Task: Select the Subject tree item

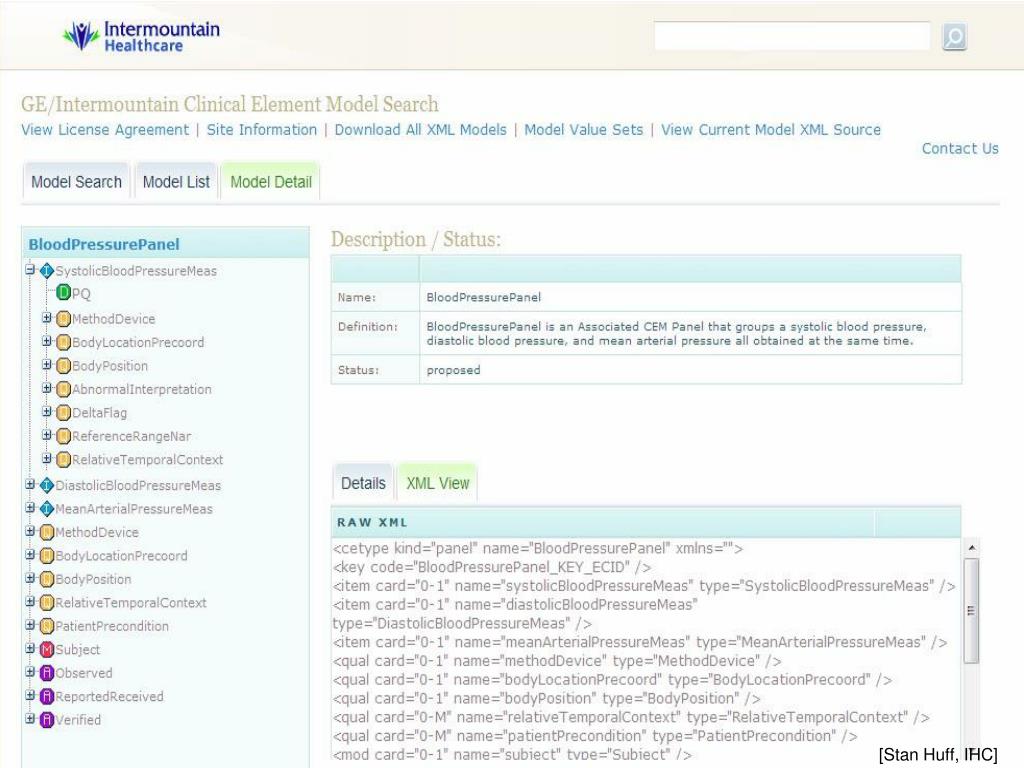Action: pos(78,650)
